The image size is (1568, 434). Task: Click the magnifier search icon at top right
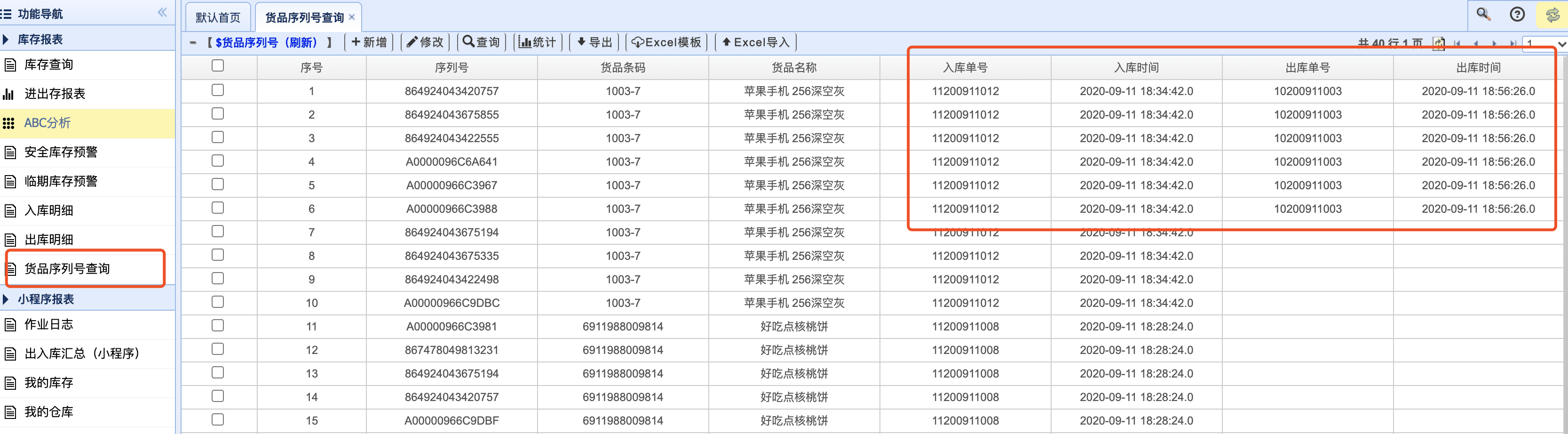tap(1483, 14)
